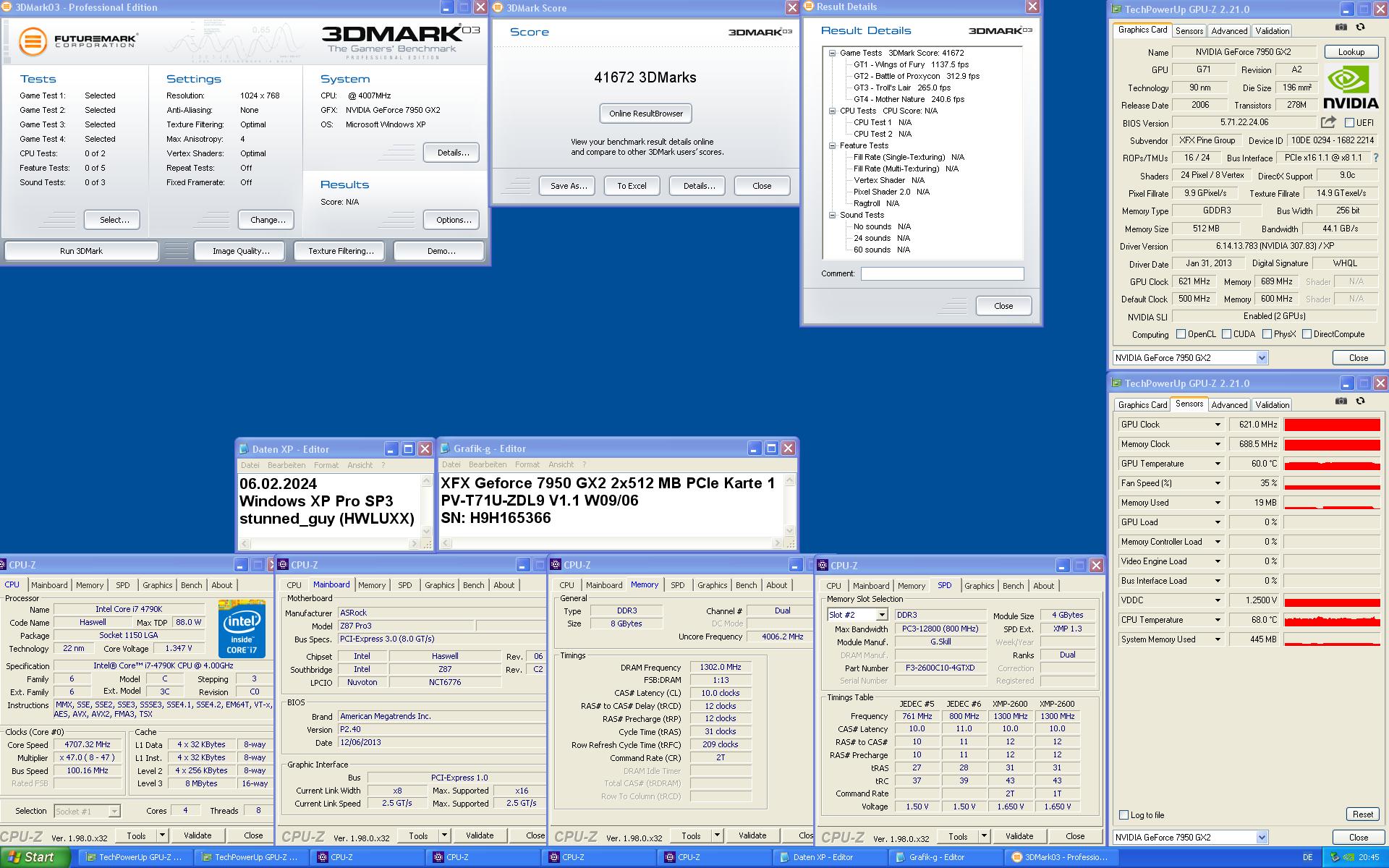Click 3DMark03 Professional Edition title bar icon

point(8,7)
